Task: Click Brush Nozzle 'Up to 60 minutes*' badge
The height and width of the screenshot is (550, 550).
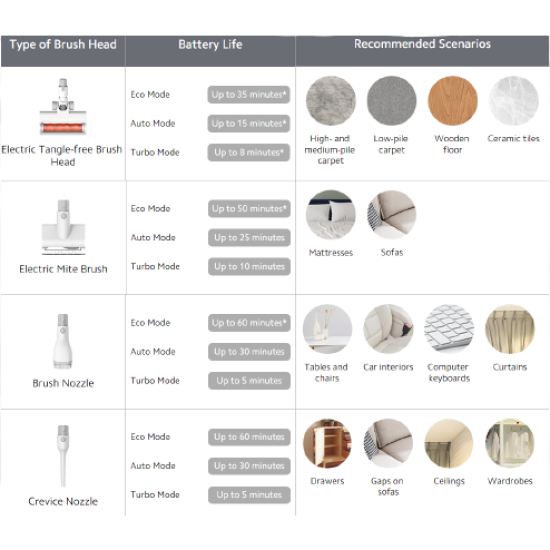Action: click(249, 323)
